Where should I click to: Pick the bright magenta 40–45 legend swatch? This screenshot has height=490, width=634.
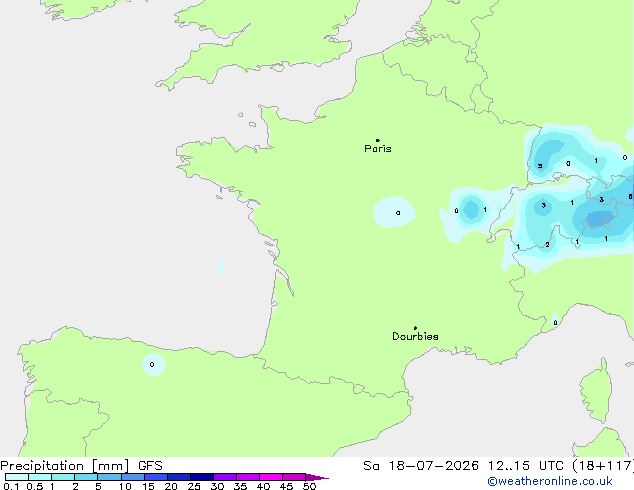271,477
